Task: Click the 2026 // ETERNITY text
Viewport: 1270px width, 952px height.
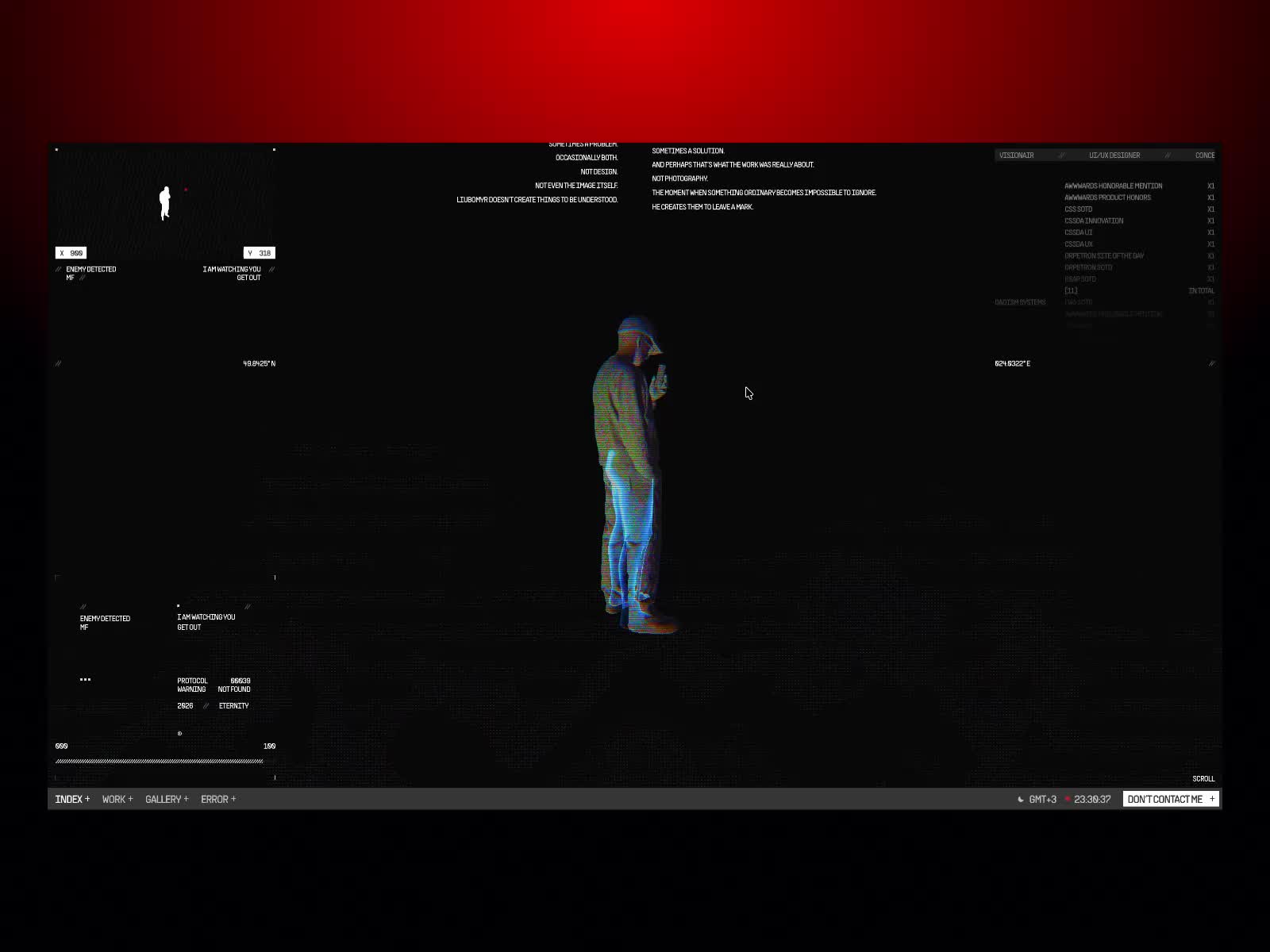Action: point(213,705)
